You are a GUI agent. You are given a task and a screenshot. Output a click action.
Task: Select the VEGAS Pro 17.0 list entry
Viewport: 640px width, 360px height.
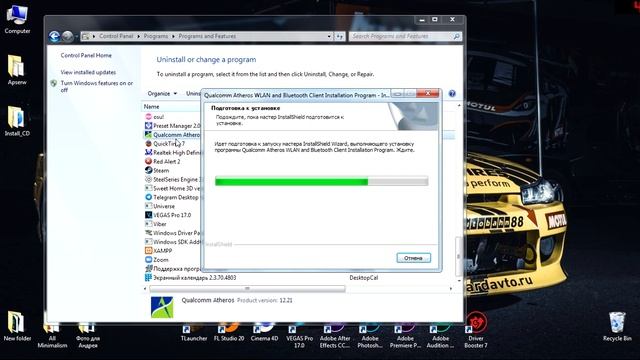pyautogui.click(x=168, y=215)
